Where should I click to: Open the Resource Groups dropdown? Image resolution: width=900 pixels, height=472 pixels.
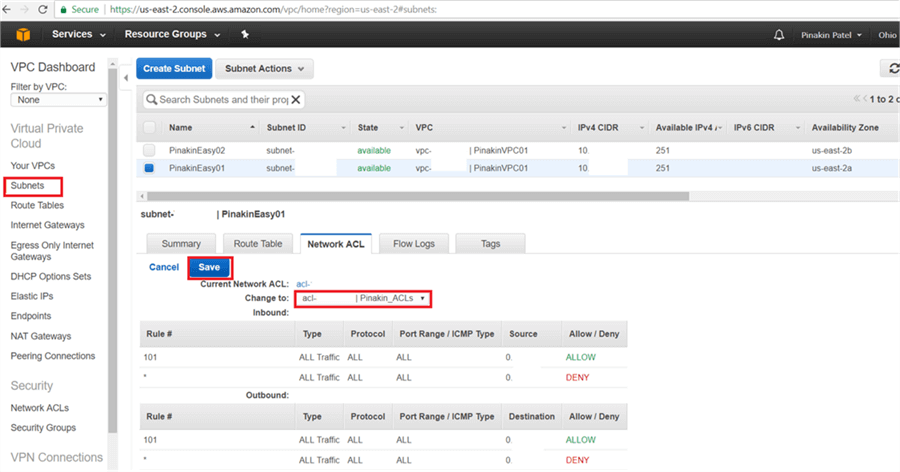[173, 34]
